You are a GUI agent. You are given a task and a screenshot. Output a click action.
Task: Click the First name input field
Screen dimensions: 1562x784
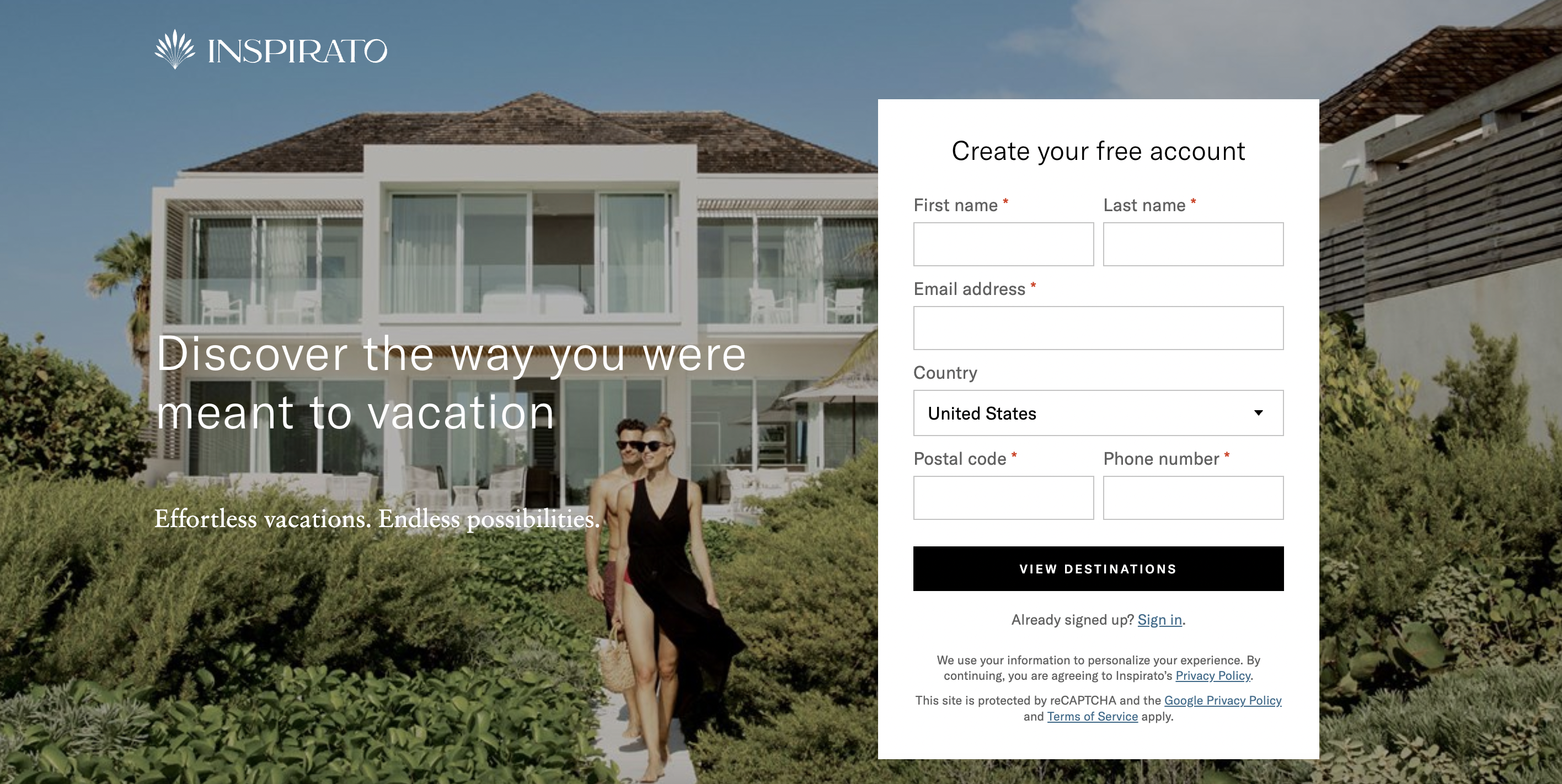click(1002, 243)
